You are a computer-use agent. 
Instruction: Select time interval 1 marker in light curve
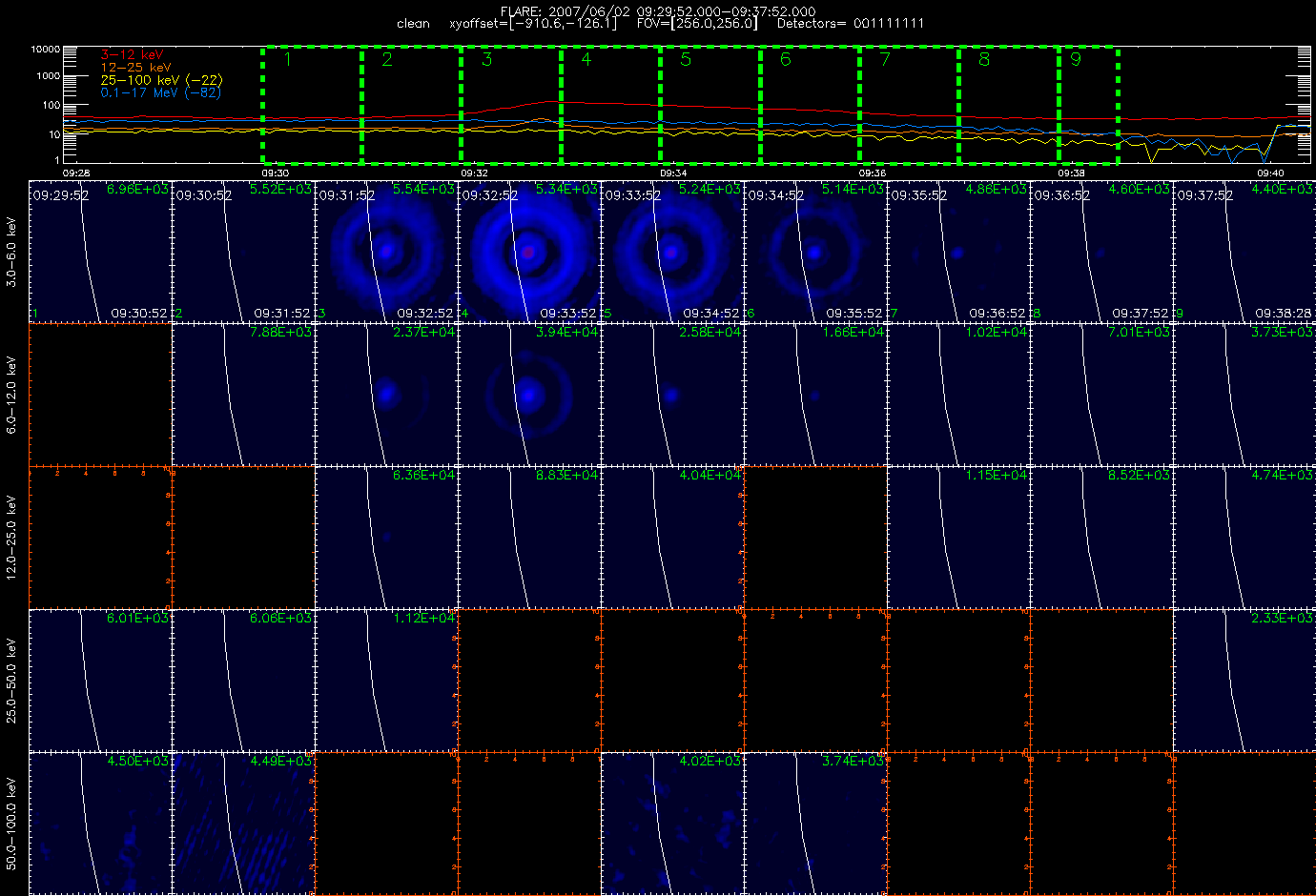287,59
